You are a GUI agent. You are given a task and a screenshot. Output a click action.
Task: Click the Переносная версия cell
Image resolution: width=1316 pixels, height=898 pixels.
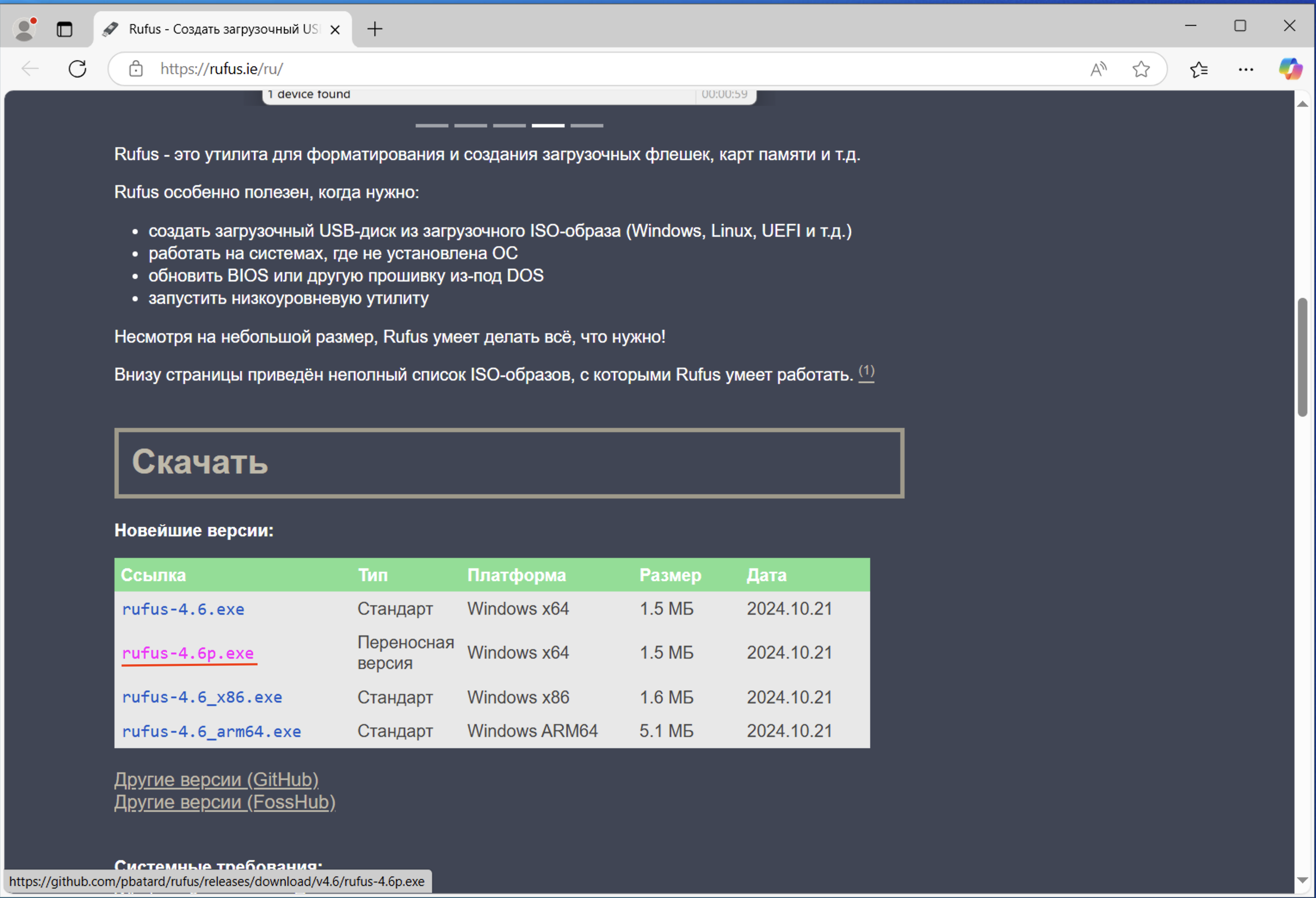coord(405,653)
